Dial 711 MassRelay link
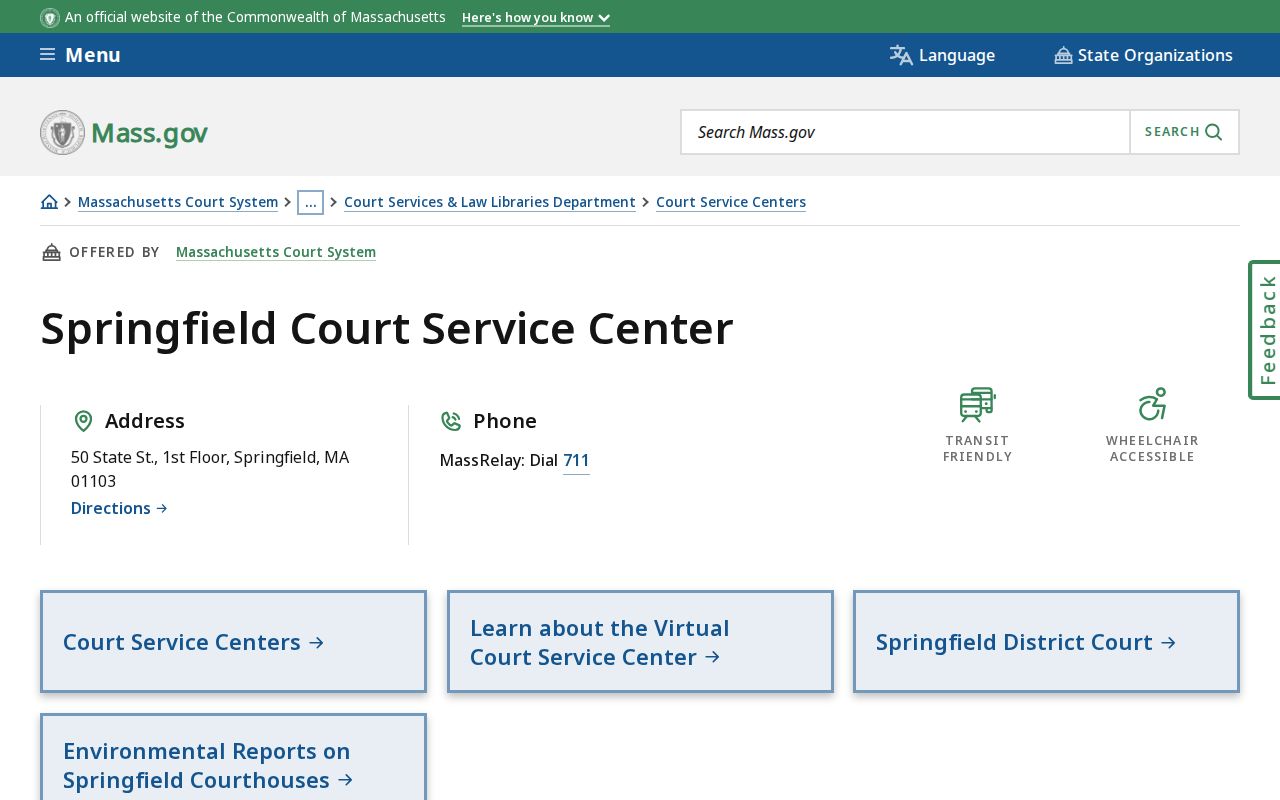The width and height of the screenshot is (1280, 800). click(576, 460)
